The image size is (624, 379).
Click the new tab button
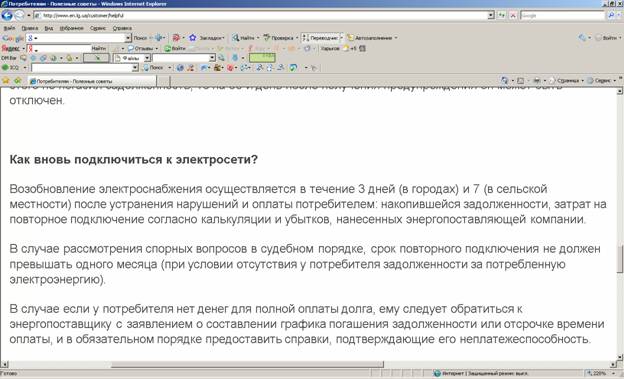164,81
